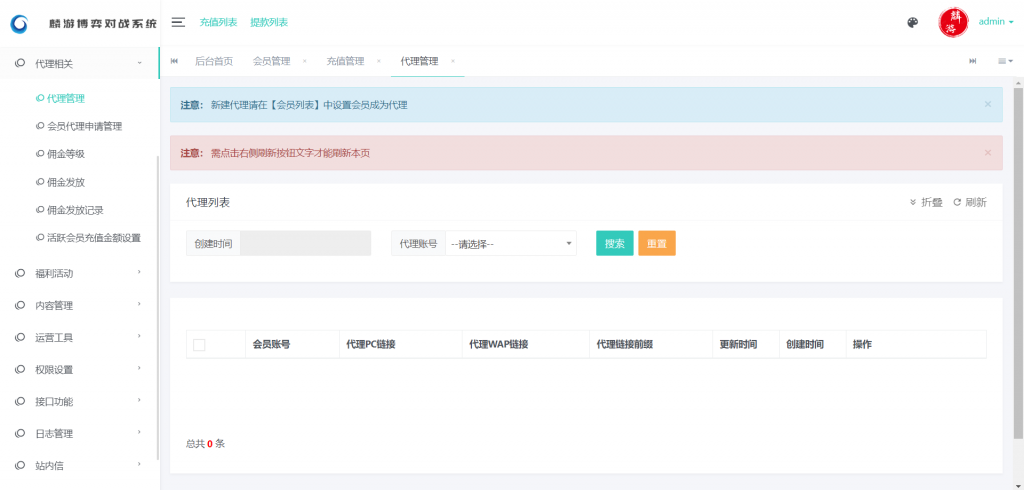1024x490 pixels.
Task: Click the orange 重置 button
Action: point(656,244)
